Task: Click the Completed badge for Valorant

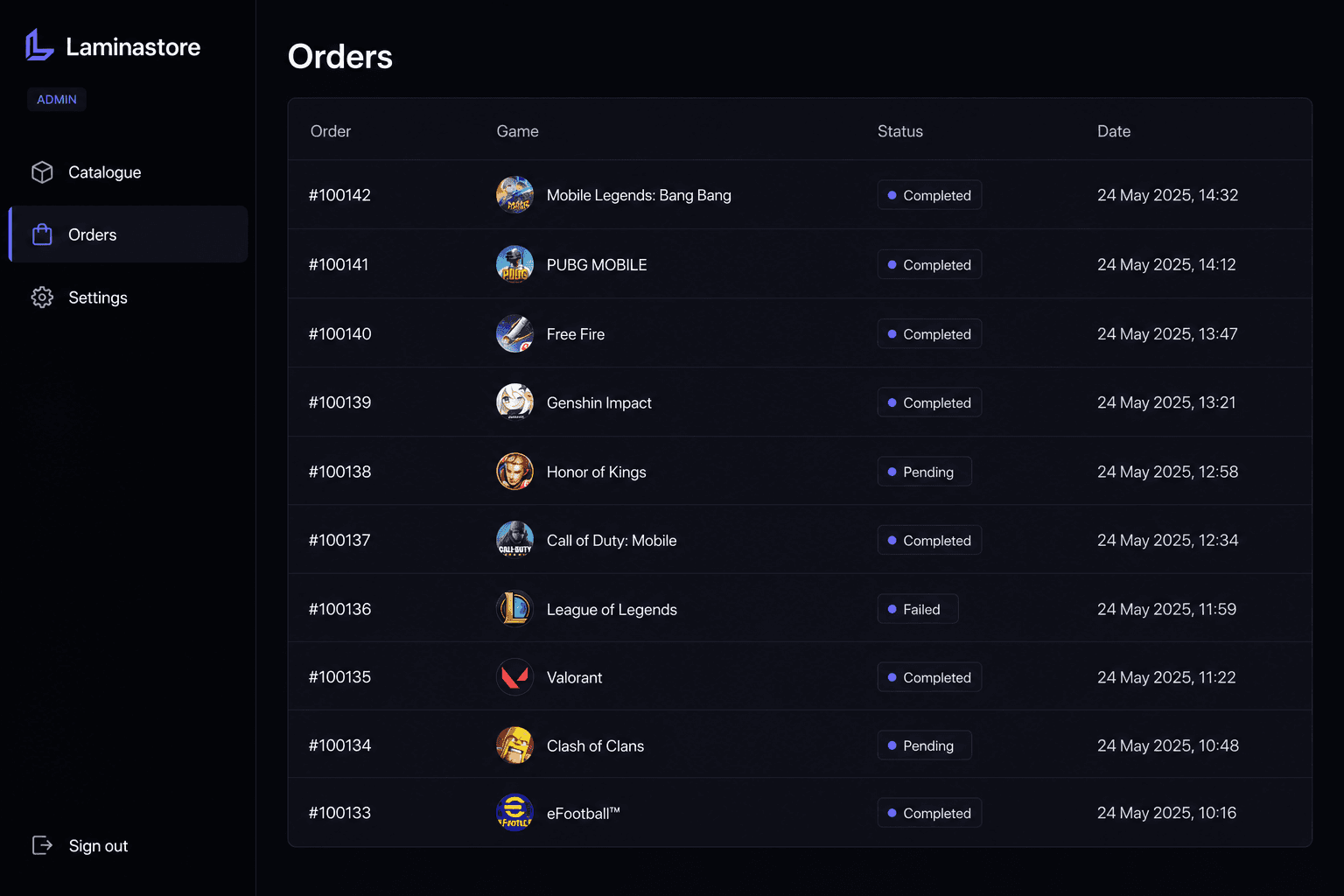Action: 929,677
